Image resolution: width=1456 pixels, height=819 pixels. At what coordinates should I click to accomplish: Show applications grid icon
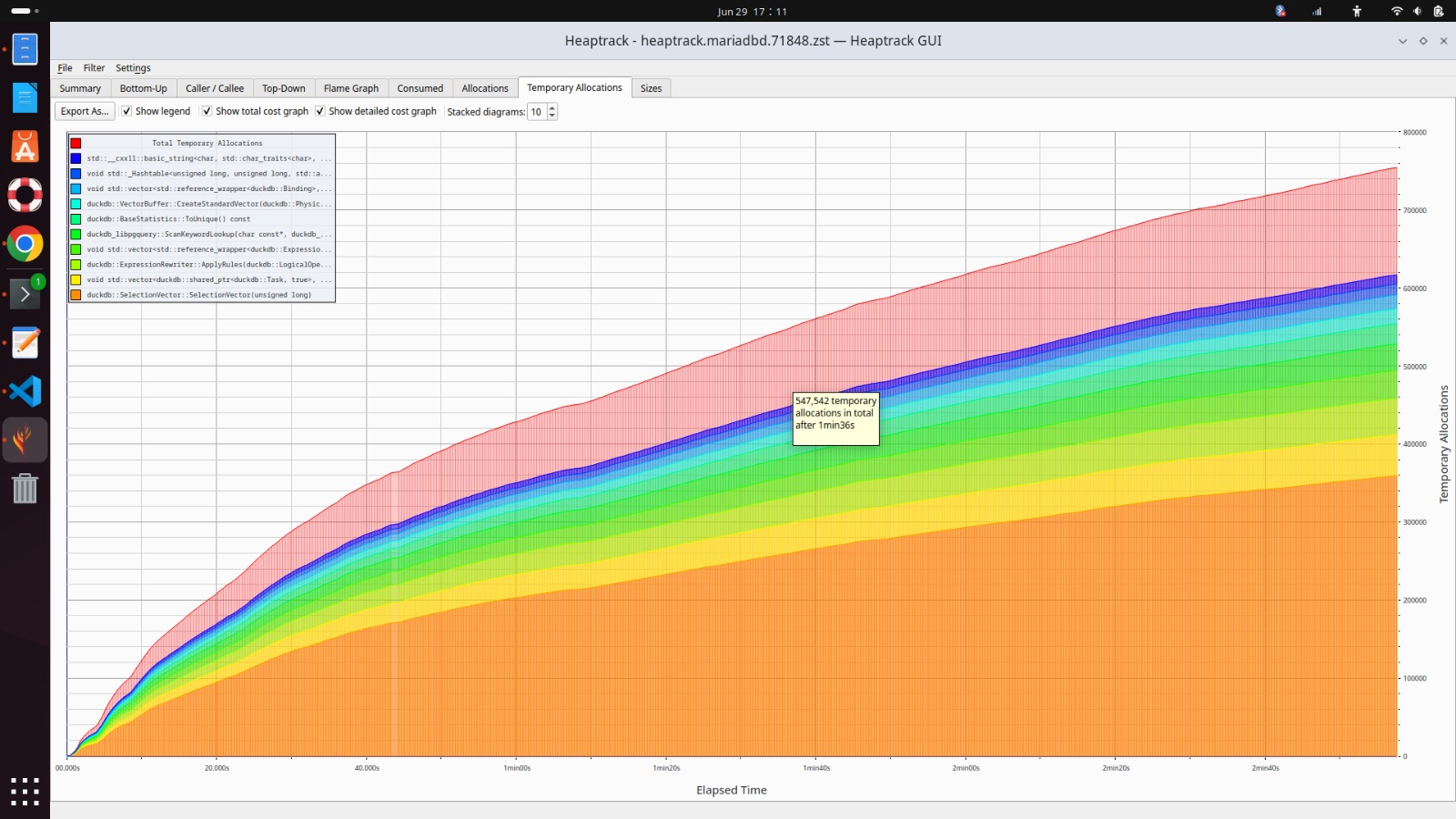point(25,791)
